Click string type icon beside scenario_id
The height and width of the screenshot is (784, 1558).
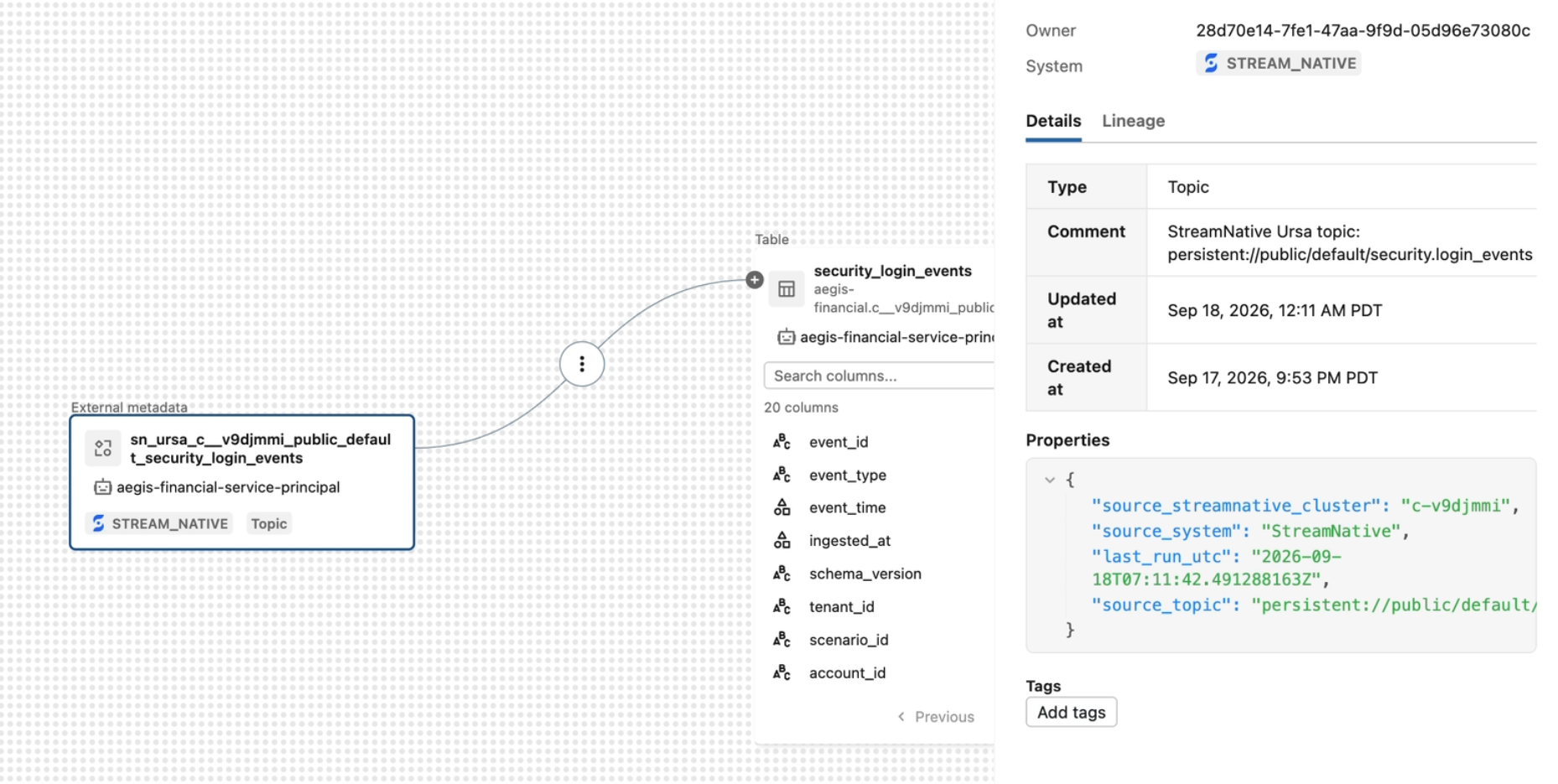click(782, 640)
